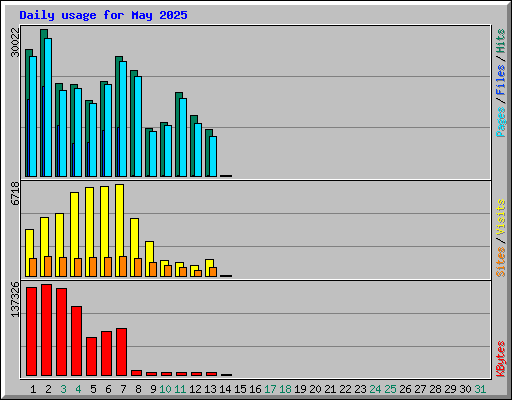Click day 1 on the x-axis
Viewport: 512px width, 400px height.
(x=33, y=389)
